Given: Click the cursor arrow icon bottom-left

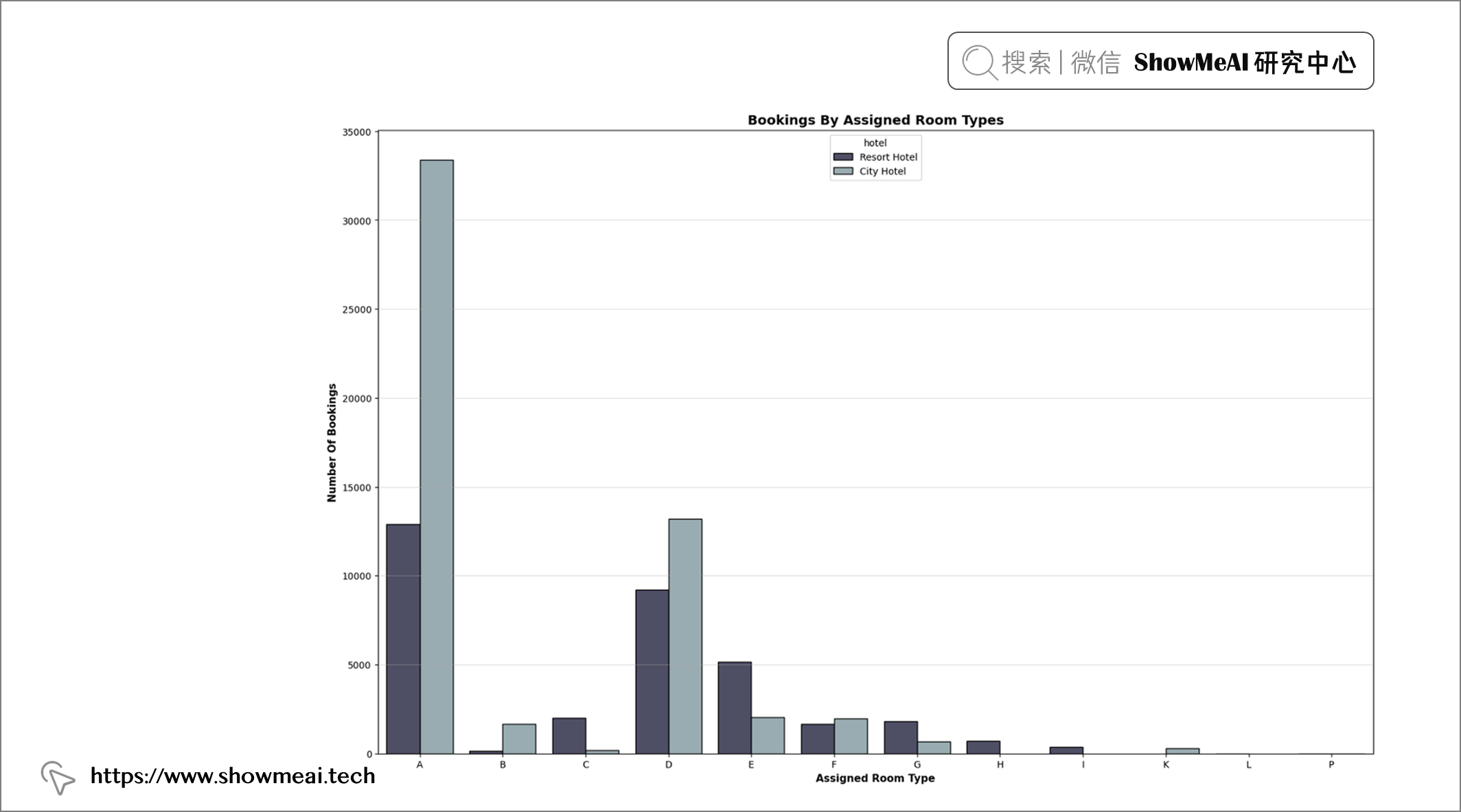Looking at the screenshot, I should [x=57, y=777].
